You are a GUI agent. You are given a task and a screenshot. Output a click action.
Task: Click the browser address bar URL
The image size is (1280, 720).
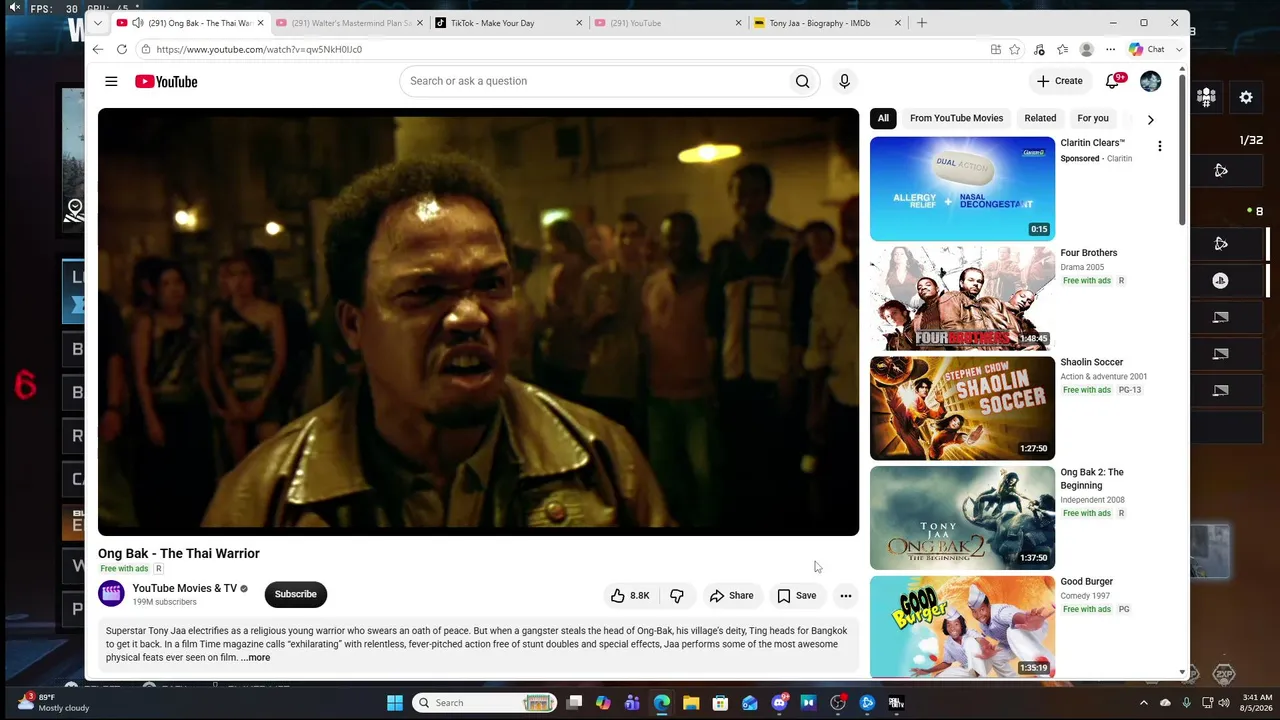pos(259,49)
